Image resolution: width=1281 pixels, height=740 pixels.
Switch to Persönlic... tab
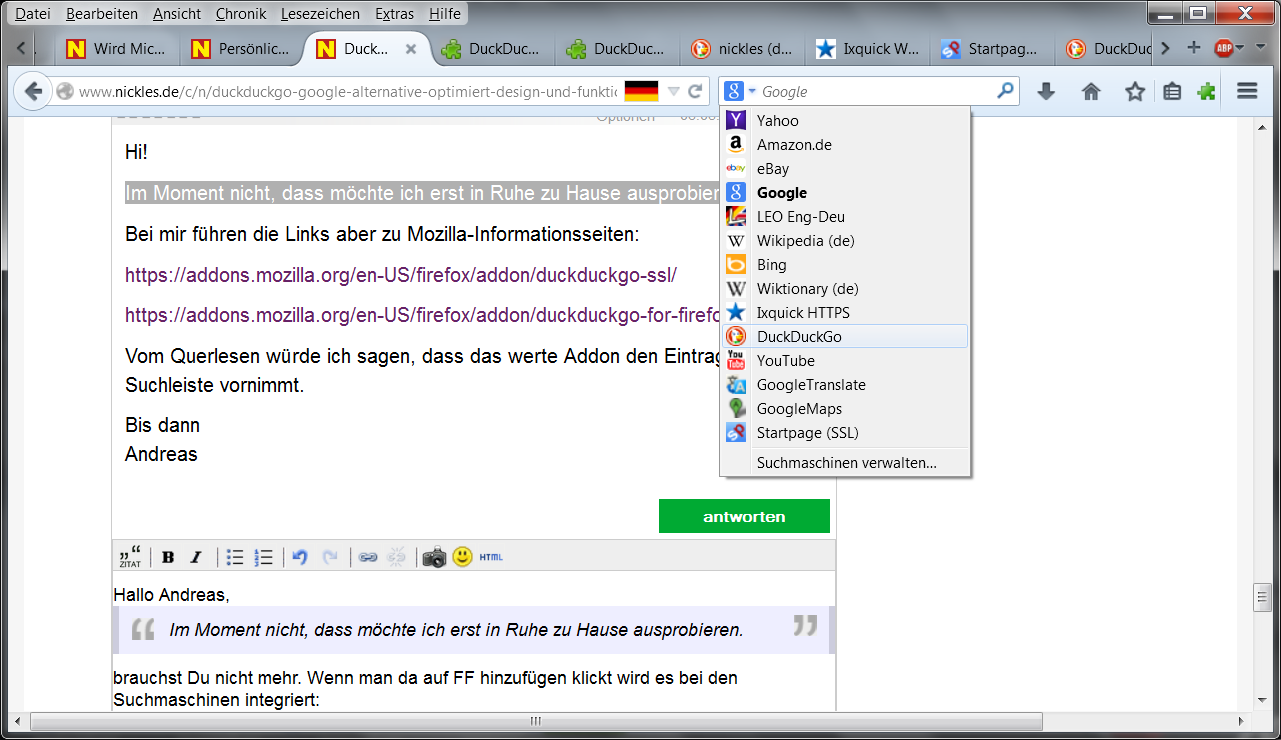tap(241, 48)
